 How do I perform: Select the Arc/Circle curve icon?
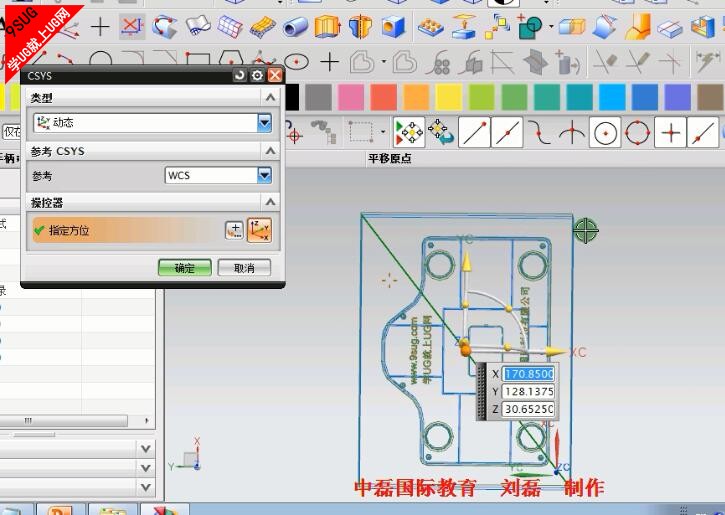pyautogui.click(x=101, y=59)
